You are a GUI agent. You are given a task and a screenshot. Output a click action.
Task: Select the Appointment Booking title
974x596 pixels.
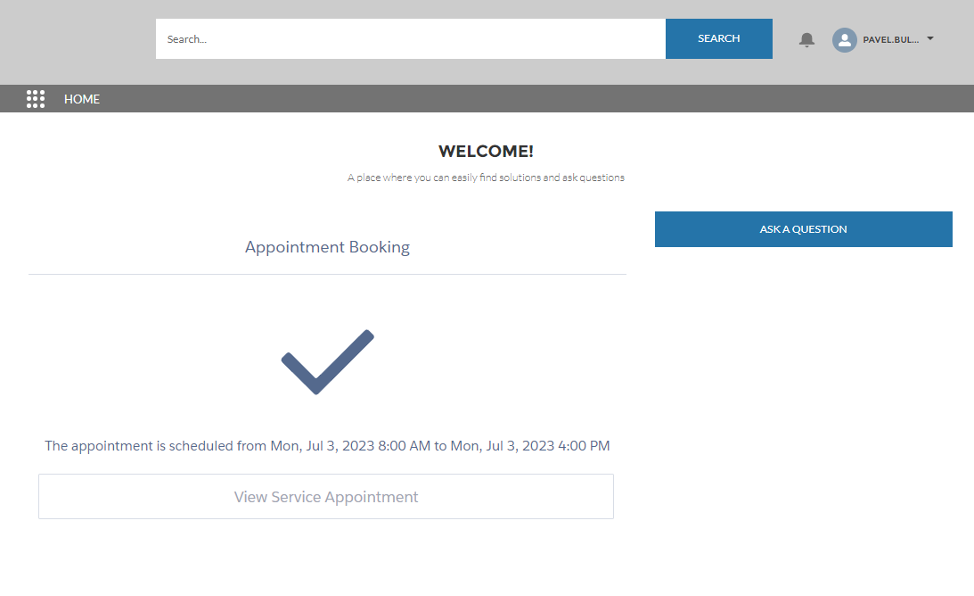click(x=327, y=247)
